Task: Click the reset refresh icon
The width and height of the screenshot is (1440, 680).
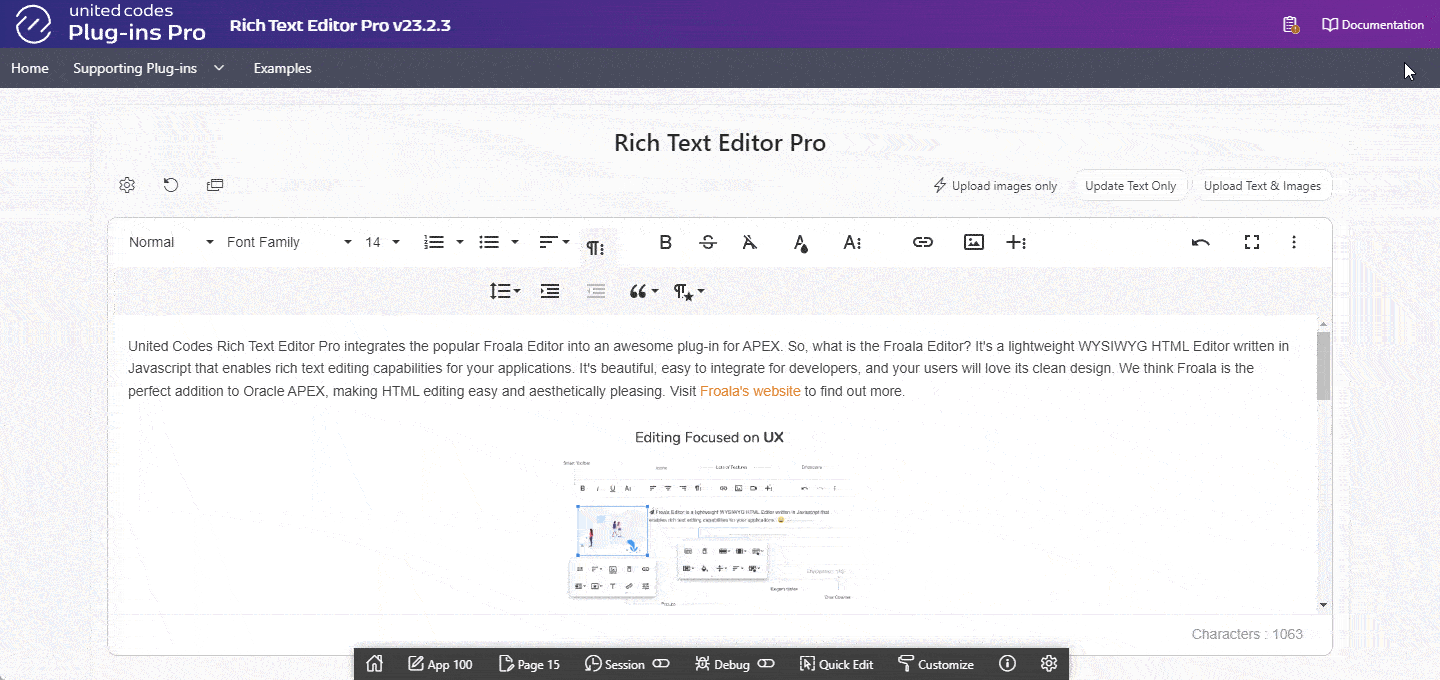Action: click(171, 185)
